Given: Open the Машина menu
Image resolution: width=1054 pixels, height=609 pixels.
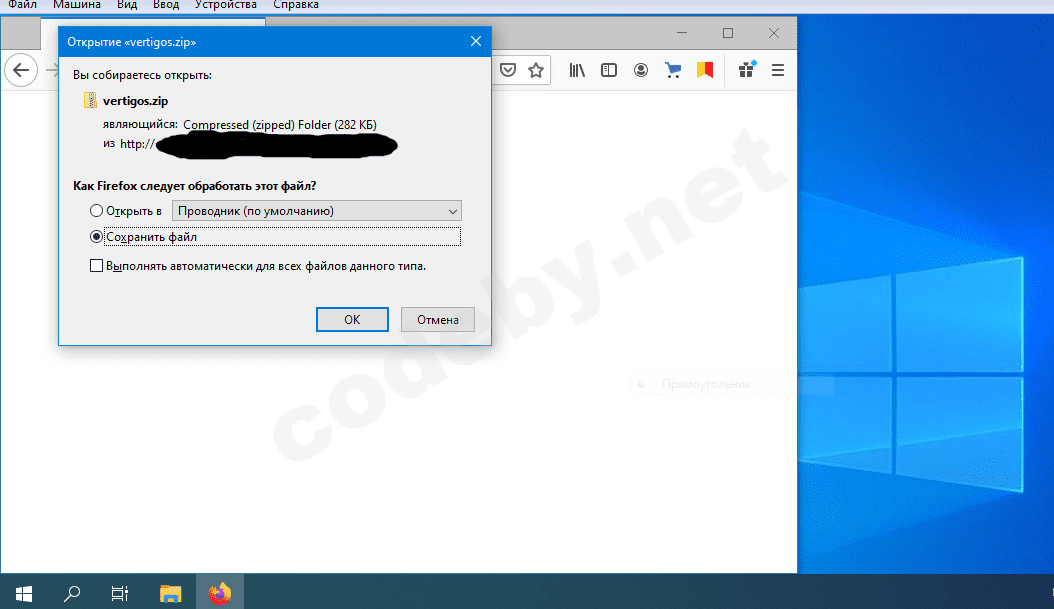Looking at the screenshot, I should (77, 5).
